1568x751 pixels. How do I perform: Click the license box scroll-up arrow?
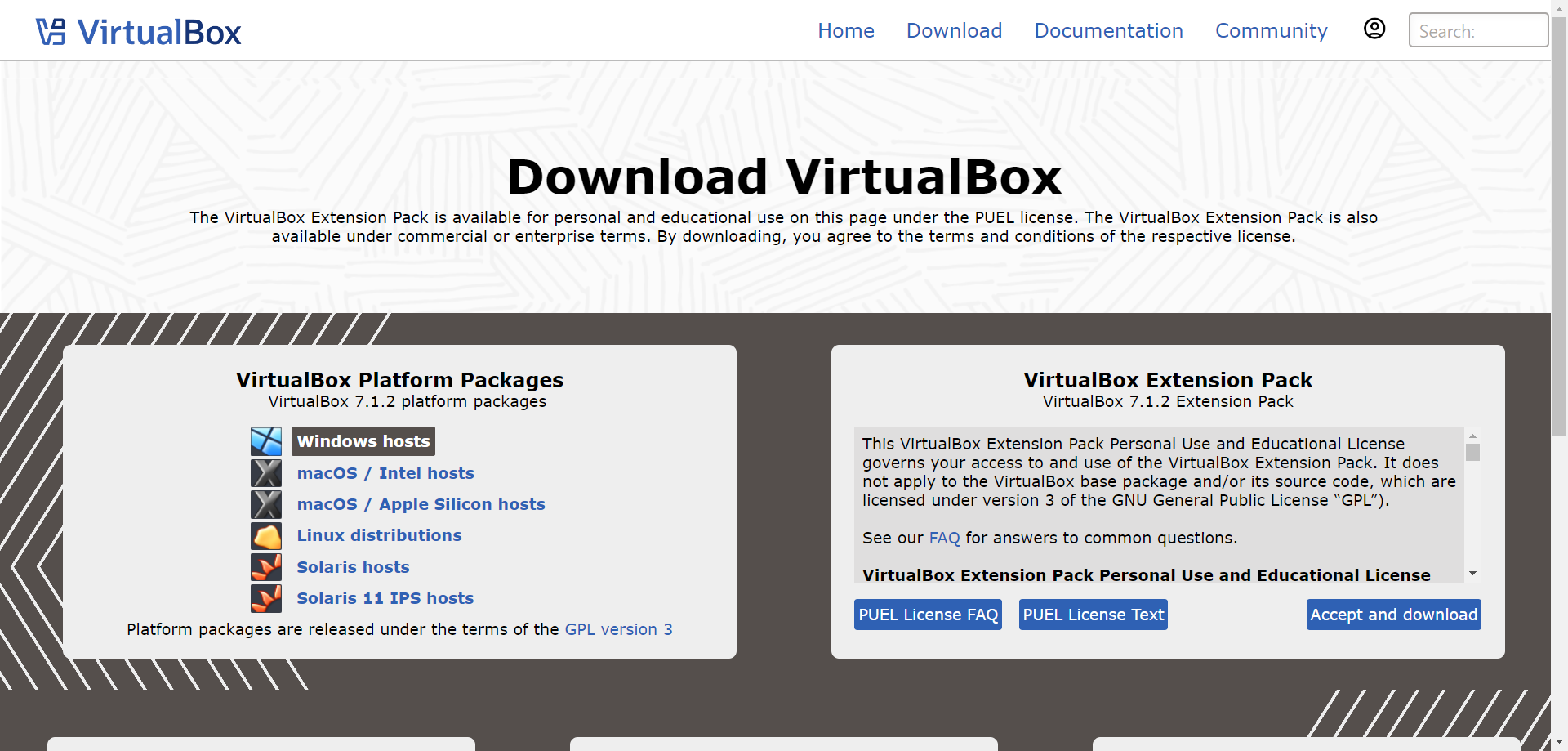(x=1472, y=436)
